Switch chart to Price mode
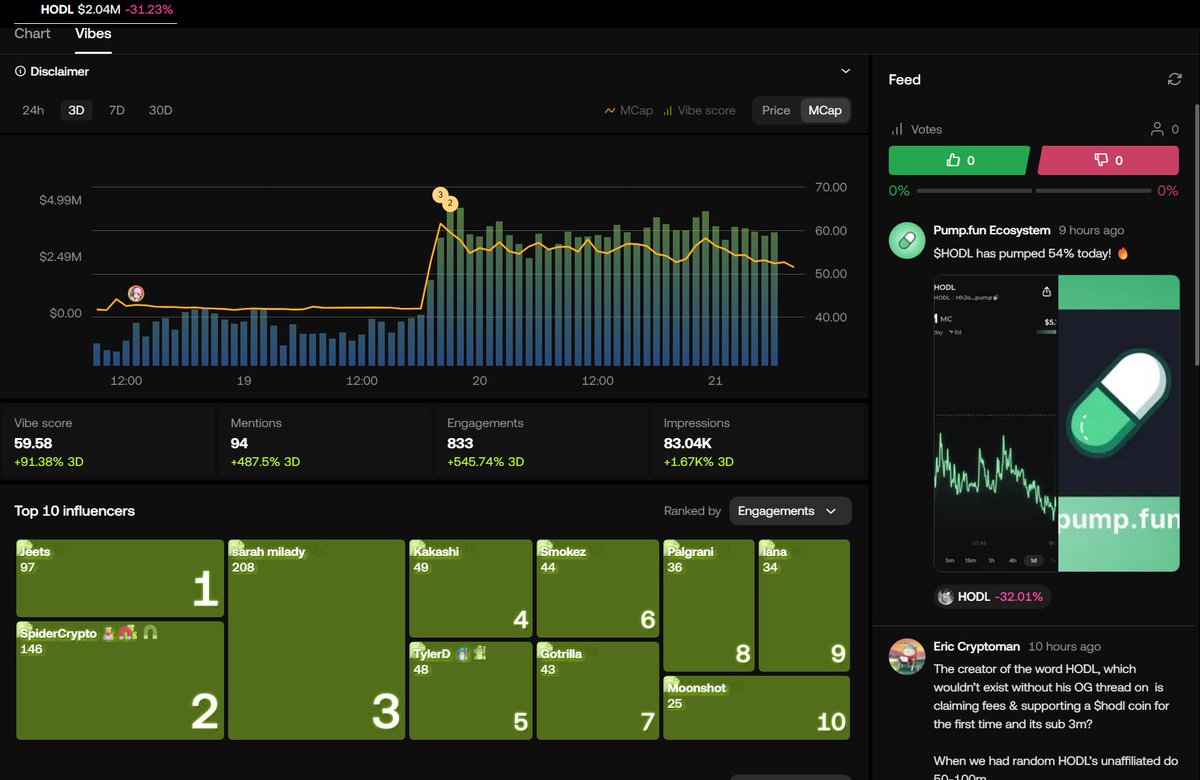This screenshot has width=1200, height=780. (776, 111)
